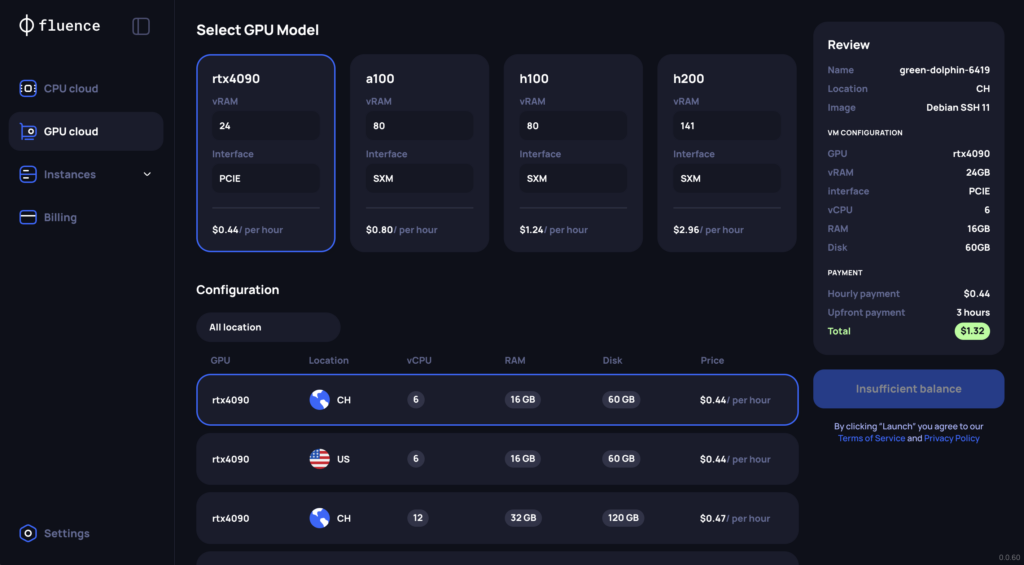The image size is (1024, 565).
Task: Select the h100 GPU model card
Action: (573, 153)
